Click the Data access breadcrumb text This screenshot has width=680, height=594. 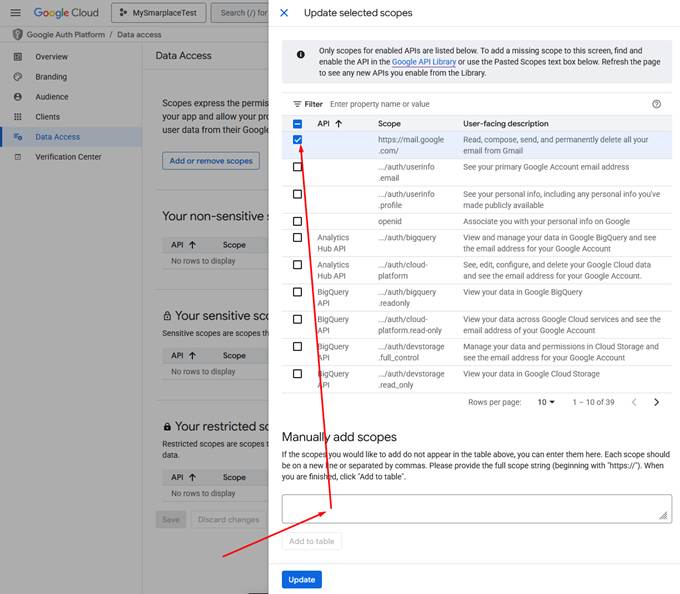(139, 34)
